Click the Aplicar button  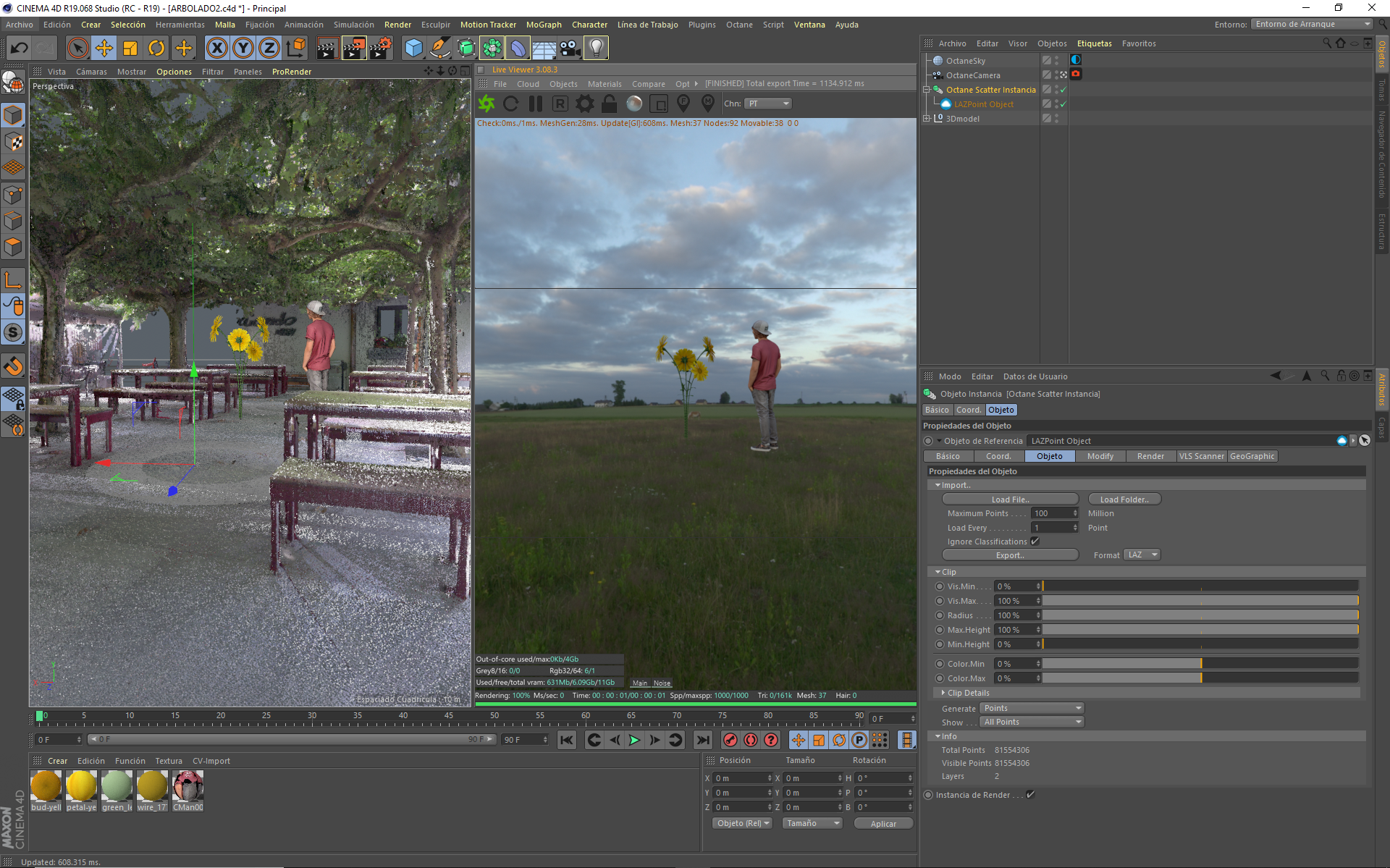coord(883,824)
